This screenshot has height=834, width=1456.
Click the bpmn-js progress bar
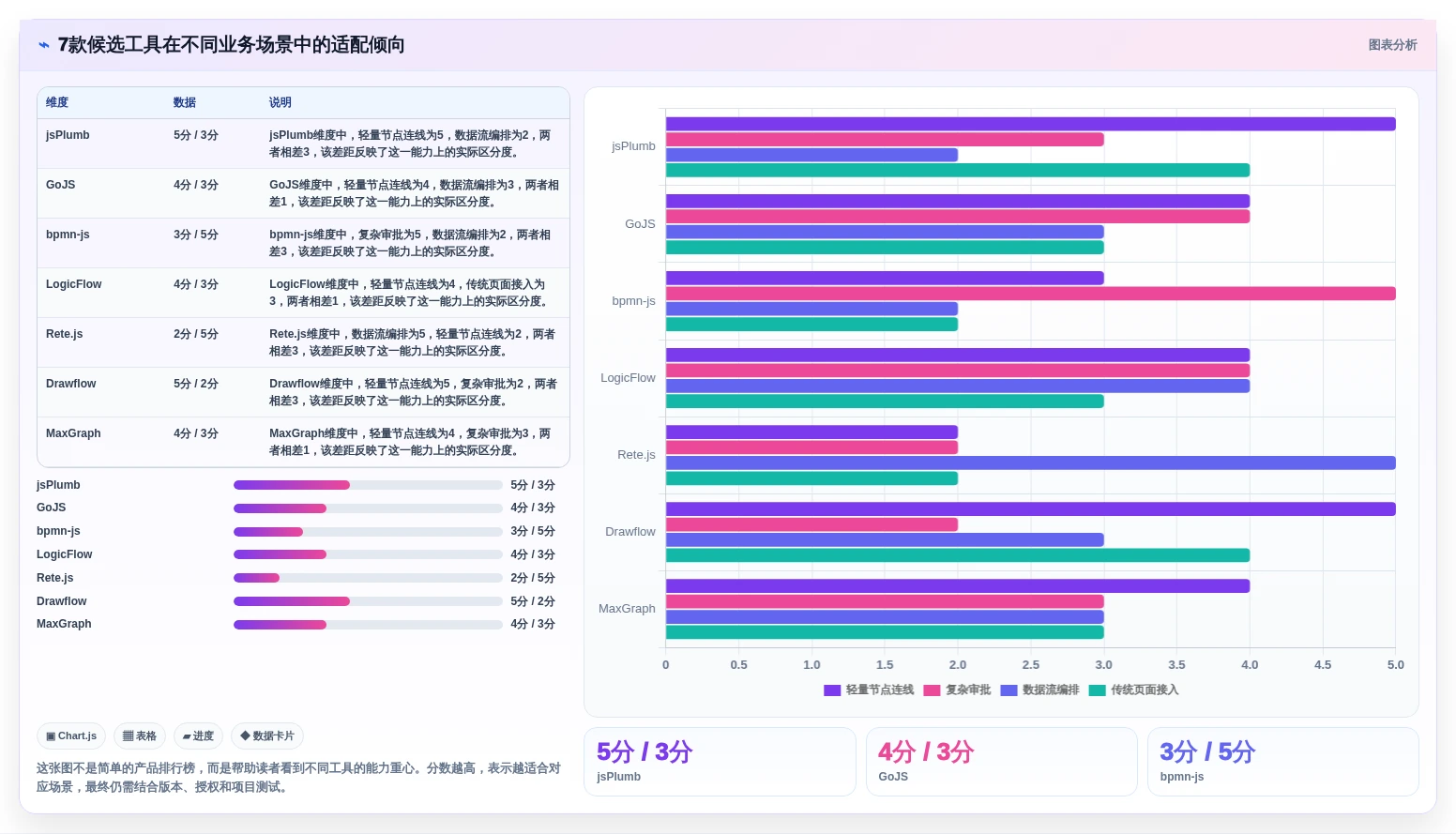[x=368, y=532]
